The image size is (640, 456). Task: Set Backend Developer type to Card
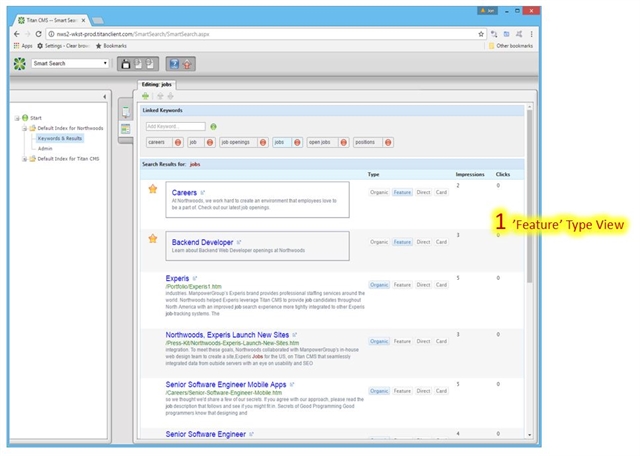pos(441,242)
